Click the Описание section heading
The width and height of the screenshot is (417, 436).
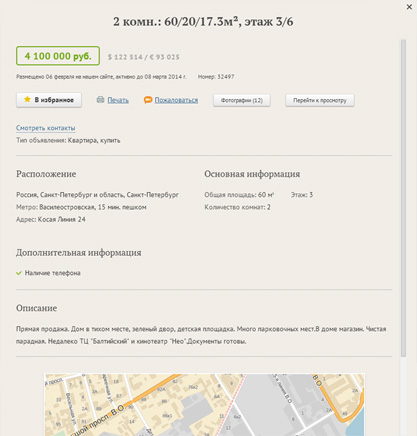tap(37, 308)
